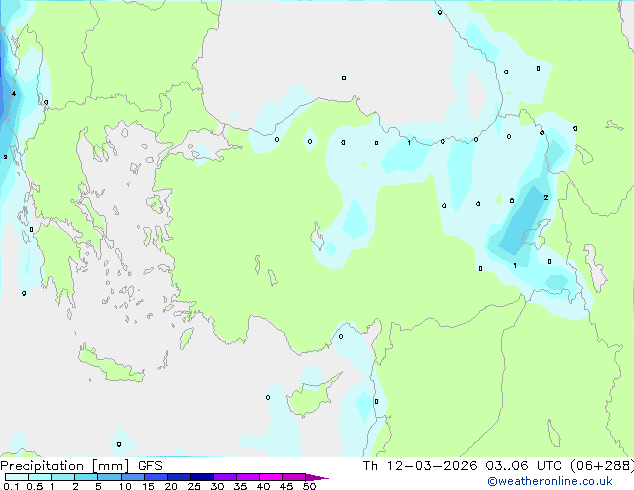This screenshot has height=490, width=634.
Task: Click the 30–35 mm purple legend swatch
Action: click(225, 477)
